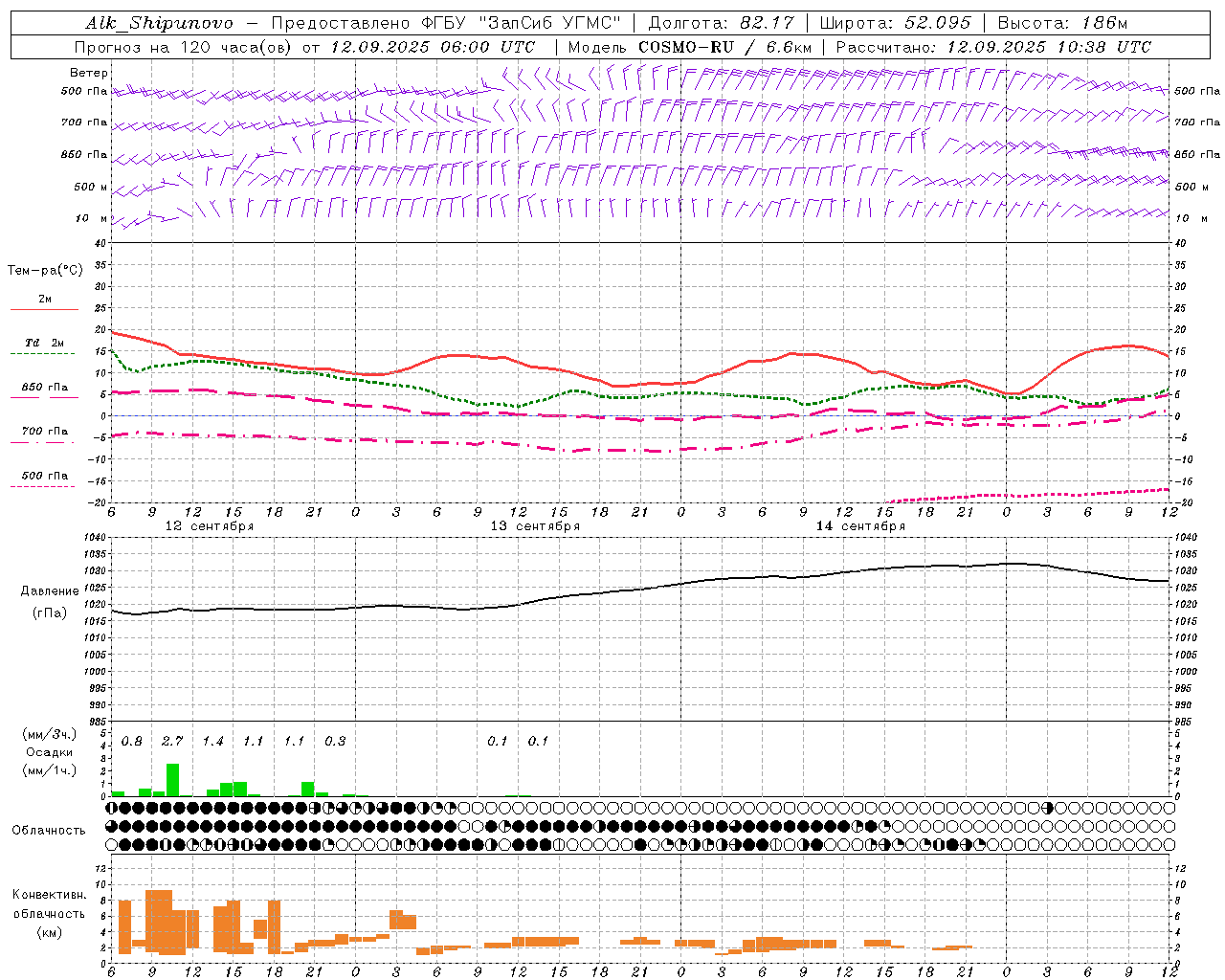1225x980 pixels.
Task: Click the (км) unit of convective cloudiness
Action: pyautogui.click(x=50, y=932)
